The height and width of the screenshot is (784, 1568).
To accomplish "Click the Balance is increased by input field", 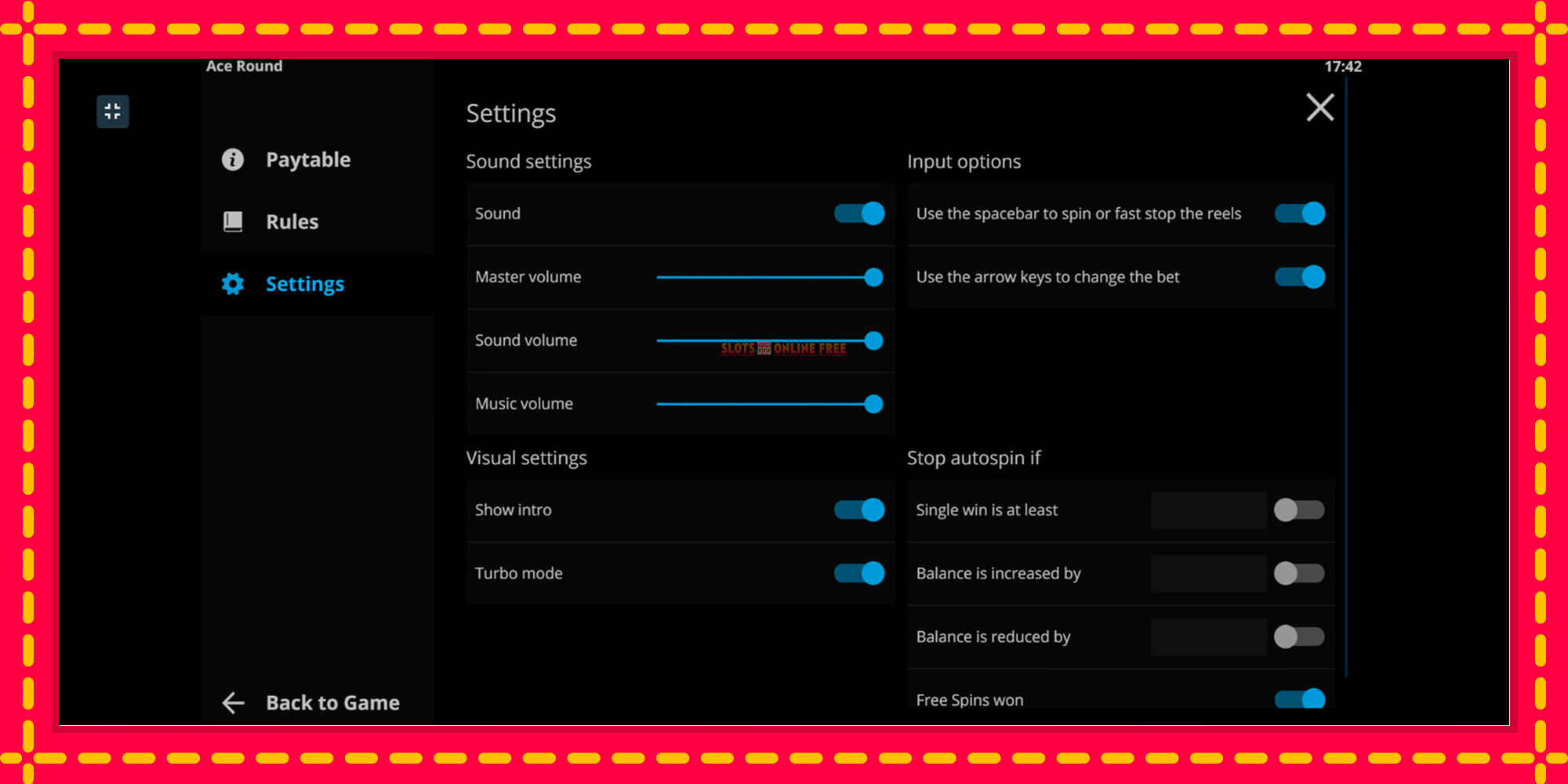I will [1208, 573].
